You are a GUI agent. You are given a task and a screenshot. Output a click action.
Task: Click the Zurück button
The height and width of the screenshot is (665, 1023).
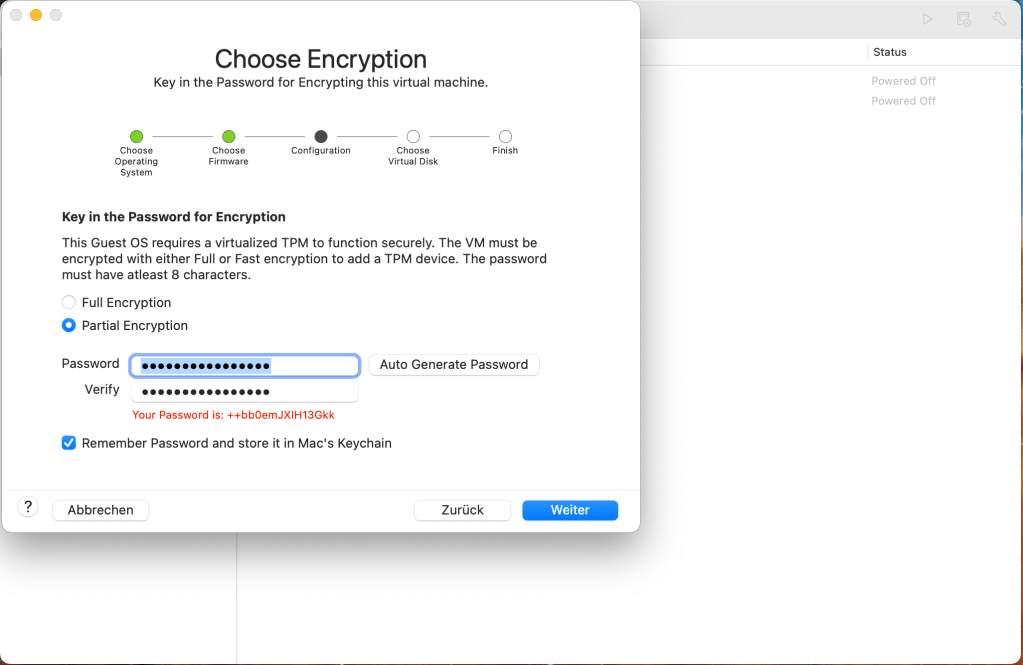point(462,510)
